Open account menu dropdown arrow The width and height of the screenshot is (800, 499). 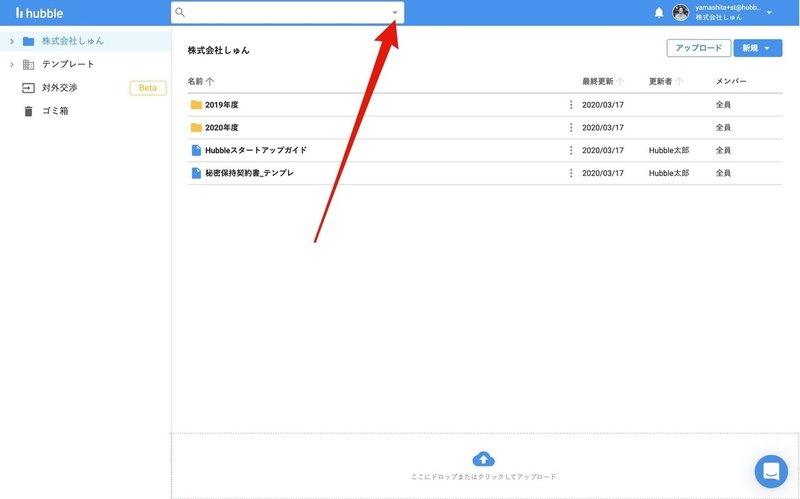click(769, 13)
